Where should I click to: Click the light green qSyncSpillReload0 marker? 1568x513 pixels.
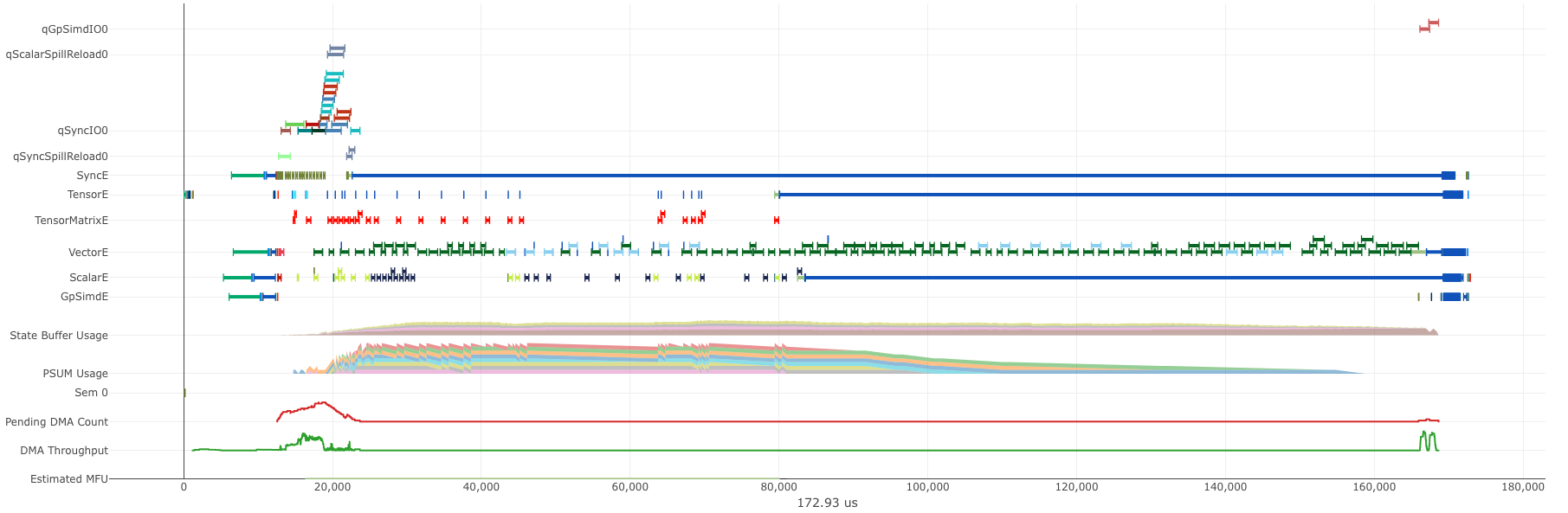click(284, 157)
